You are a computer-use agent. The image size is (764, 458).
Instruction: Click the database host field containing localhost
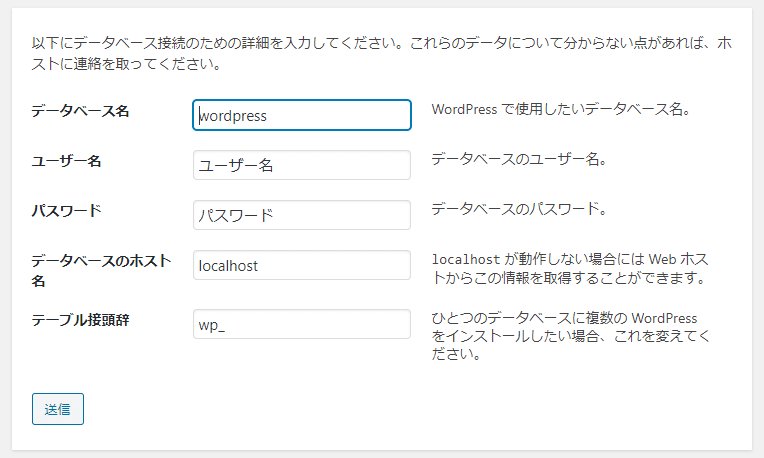301,265
